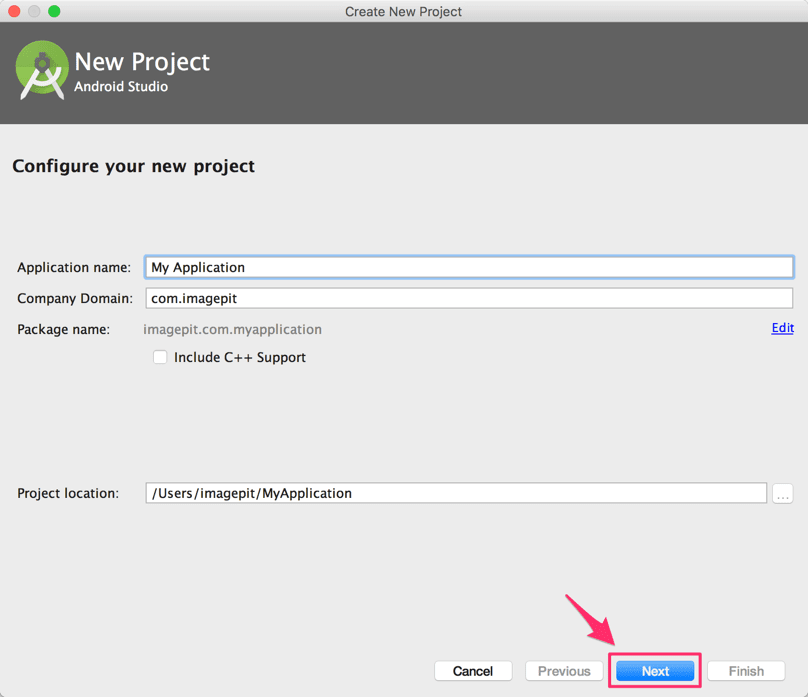Open the Edit link for package name
The image size is (808, 697).
coord(782,328)
